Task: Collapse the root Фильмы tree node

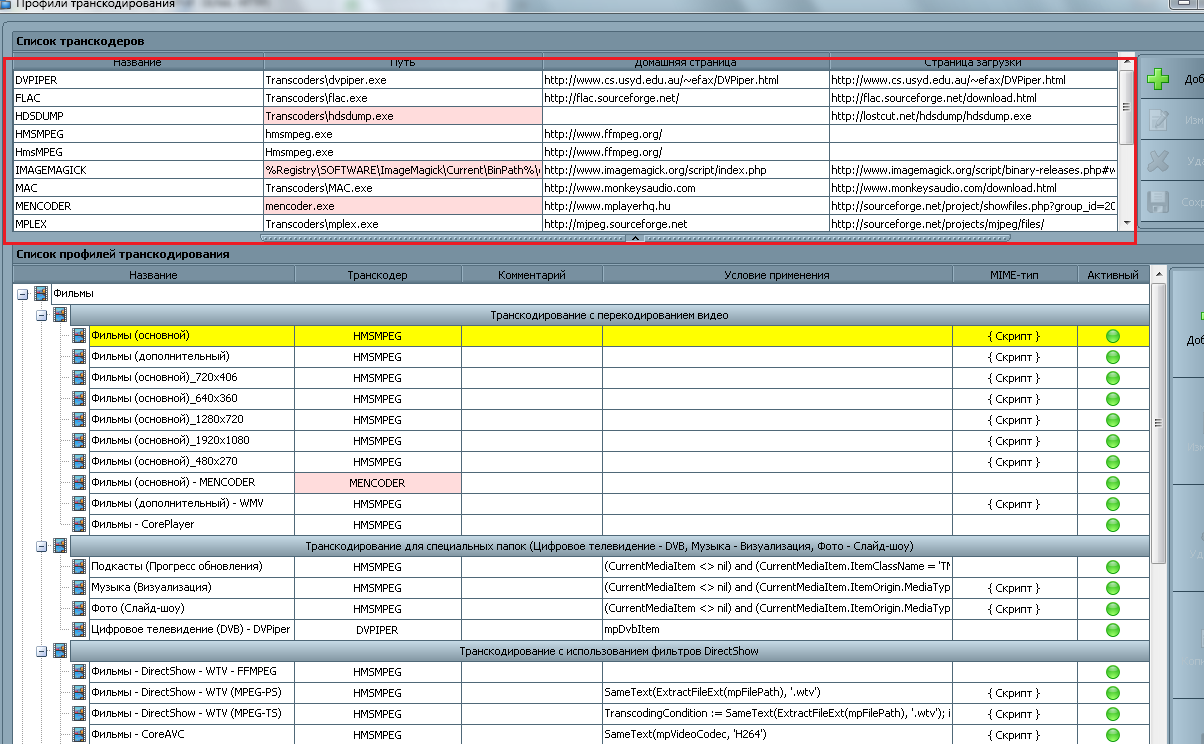Action: click(23, 294)
